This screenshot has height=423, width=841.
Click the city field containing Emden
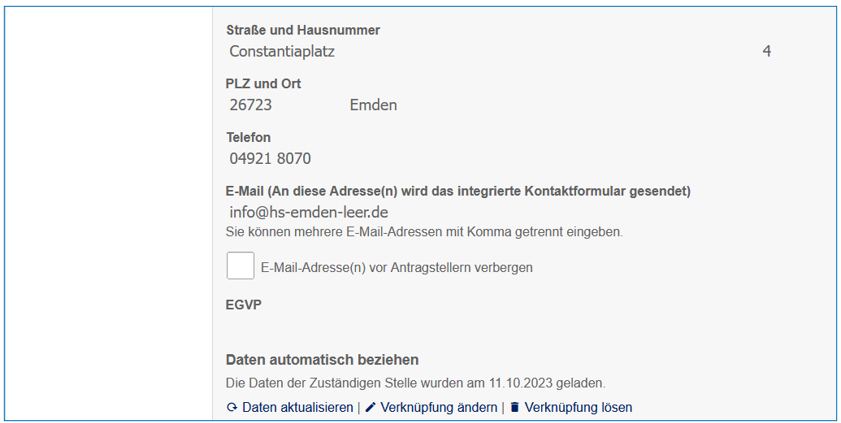pyautogui.click(x=373, y=105)
